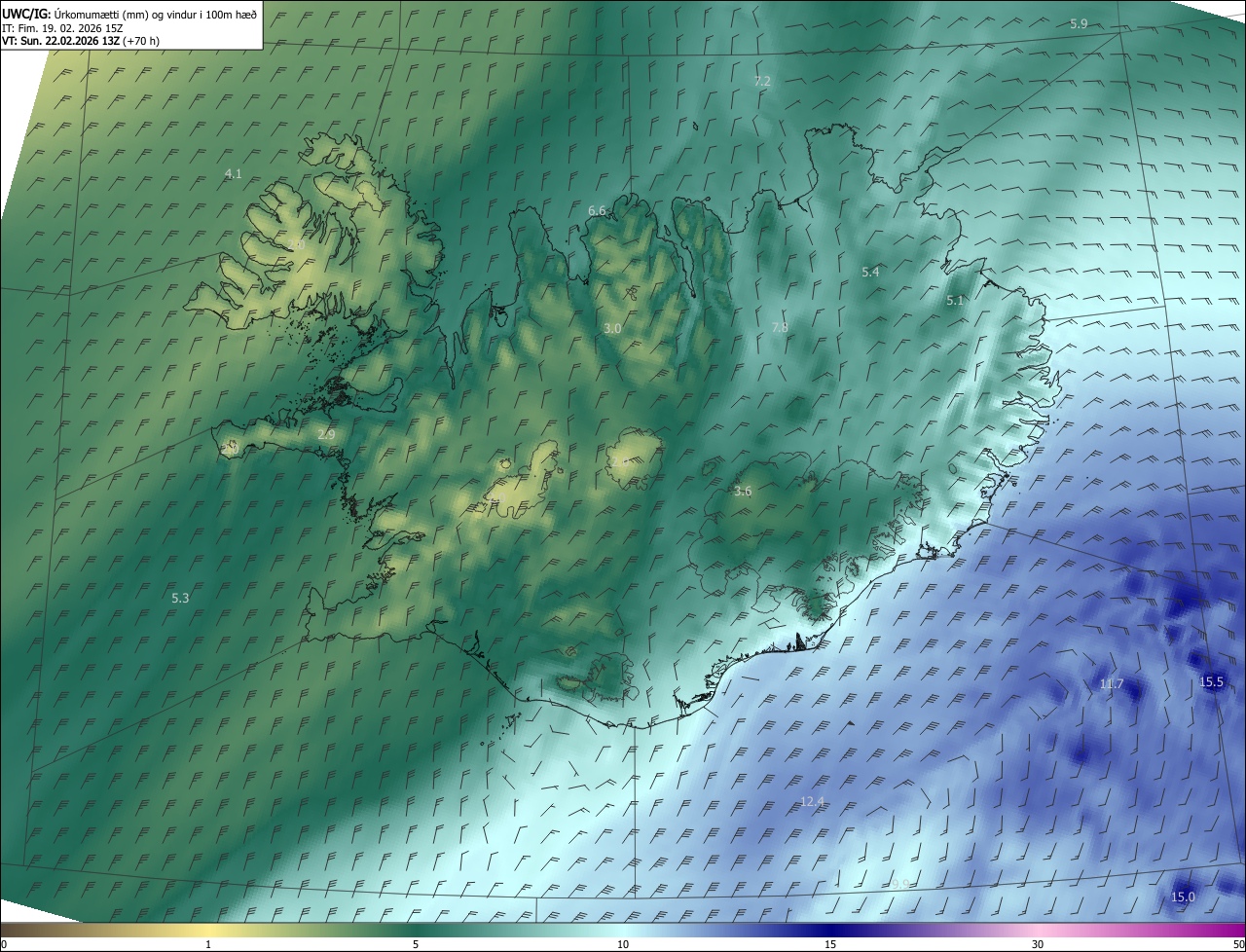This screenshot has height=952, width=1246.
Task: Click the 7.2 value label on the map
Action: click(x=762, y=81)
